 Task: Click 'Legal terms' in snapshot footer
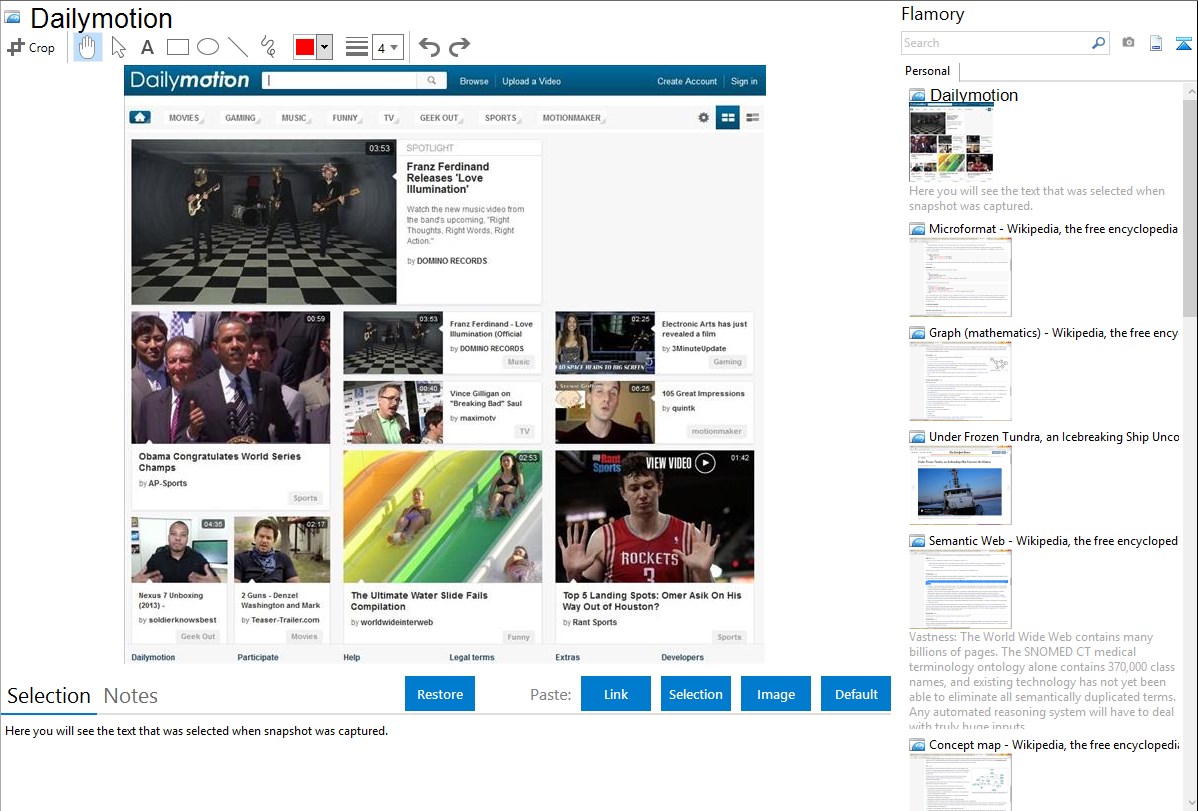471,657
